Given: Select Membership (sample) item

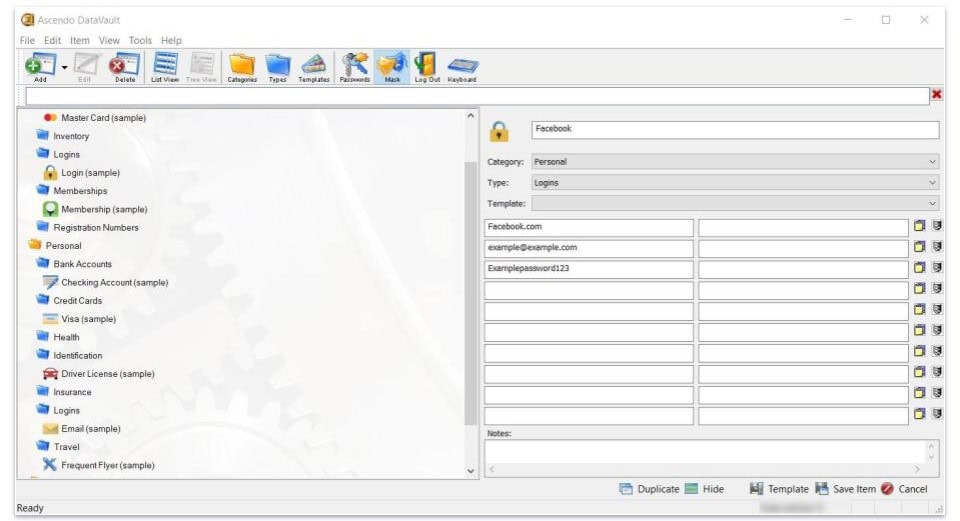Looking at the screenshot, I should (95, 209).
